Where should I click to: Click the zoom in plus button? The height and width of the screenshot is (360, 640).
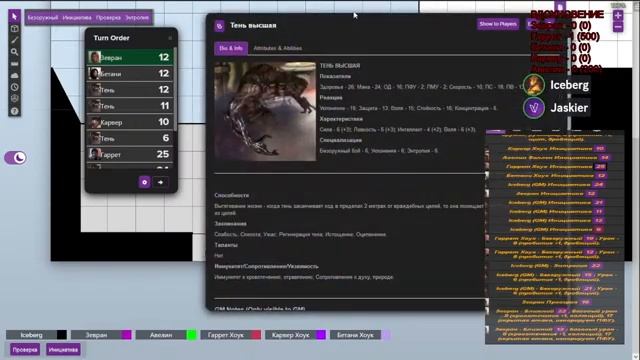(618, 16)
